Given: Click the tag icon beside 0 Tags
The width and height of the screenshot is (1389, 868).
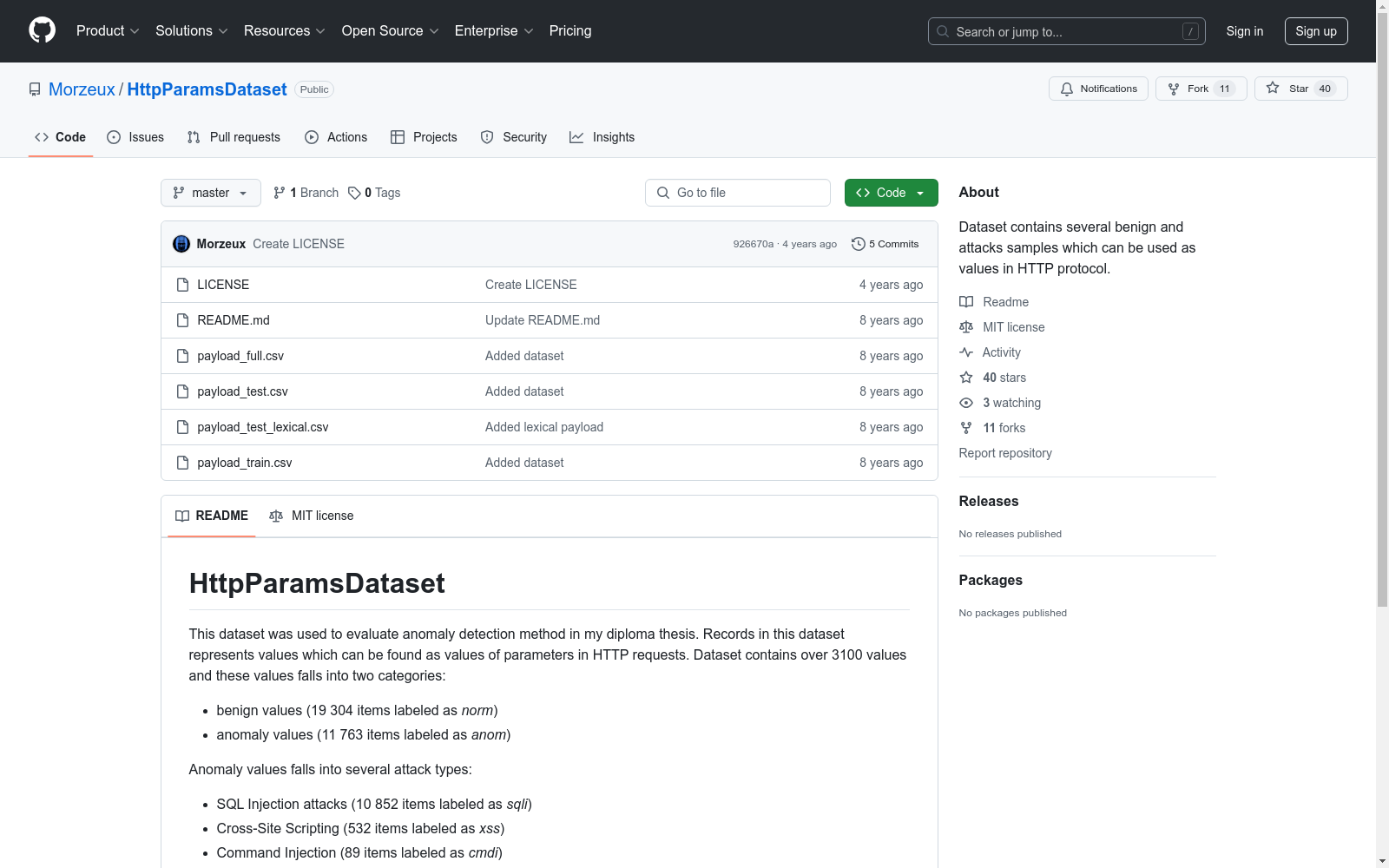Looking at the screenshot, I should point(354,193).
